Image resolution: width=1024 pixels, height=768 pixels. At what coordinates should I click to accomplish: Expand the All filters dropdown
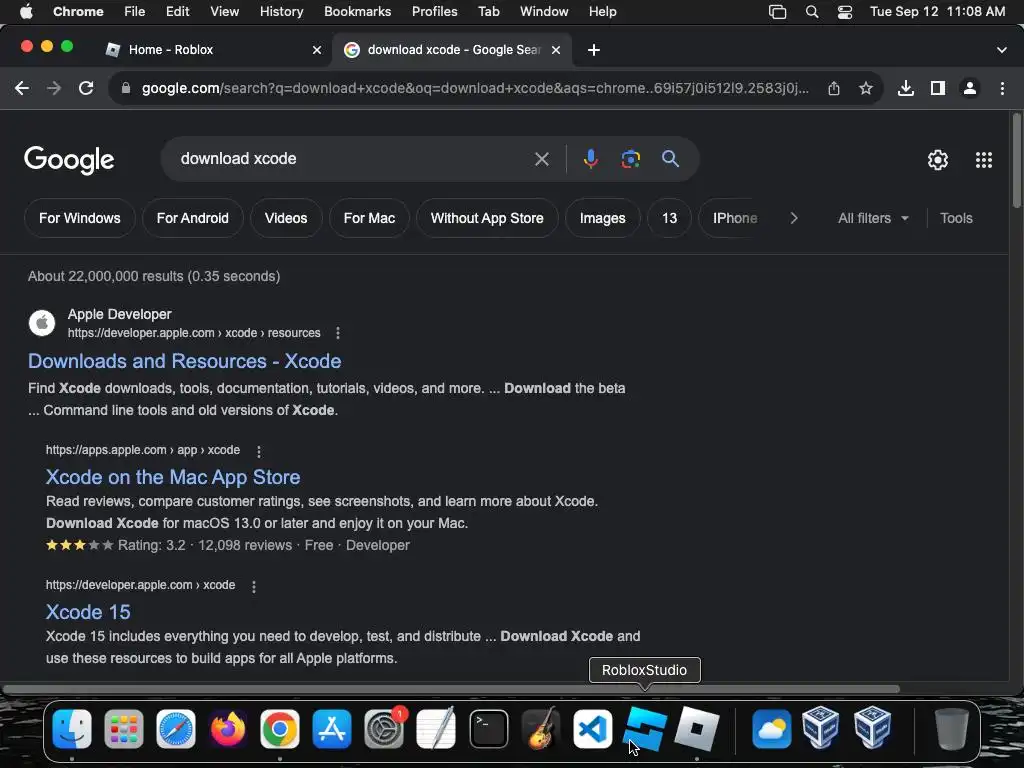click(873, 218)
